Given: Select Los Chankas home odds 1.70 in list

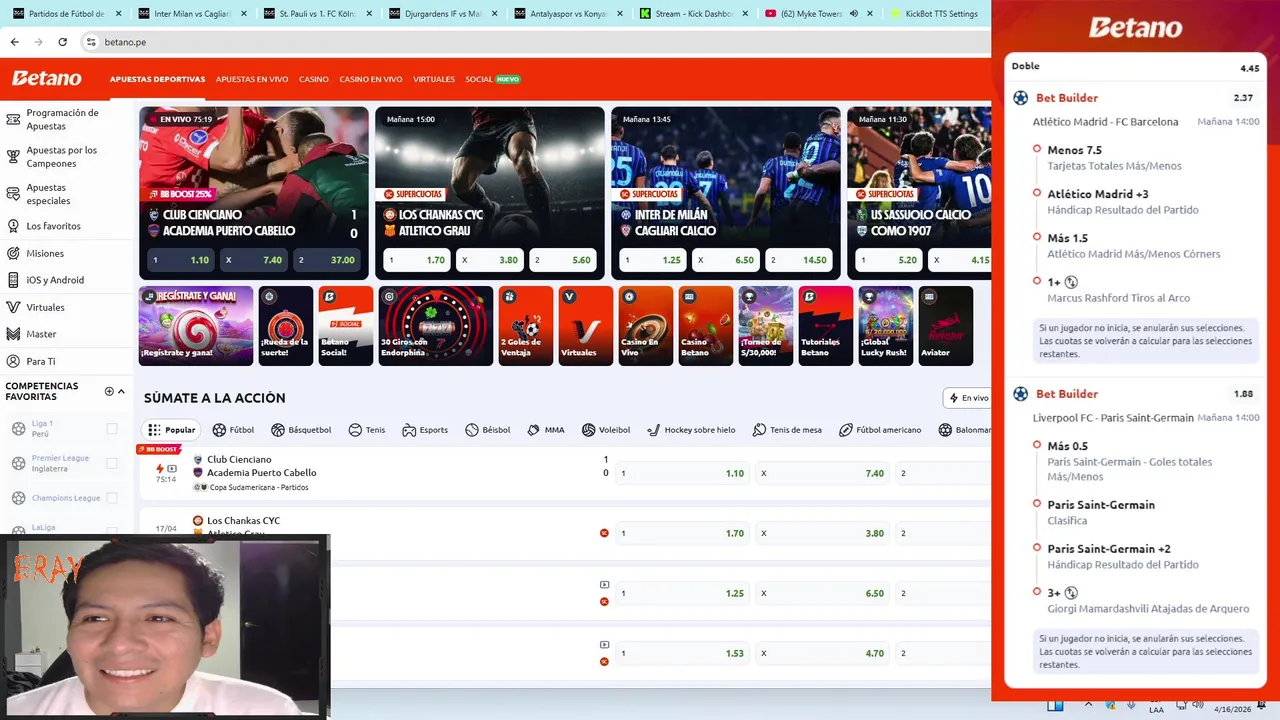Looking at the screenshot, I should point(682,533).
